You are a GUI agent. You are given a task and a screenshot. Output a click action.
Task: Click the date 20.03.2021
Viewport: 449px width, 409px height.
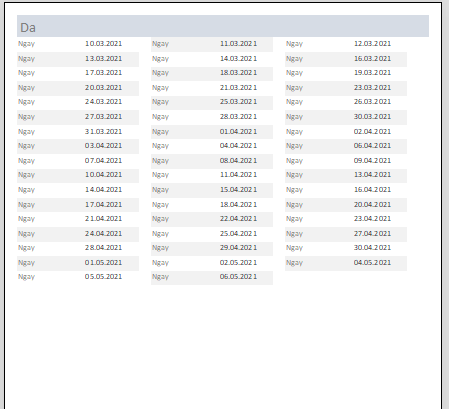pos(103,88)
